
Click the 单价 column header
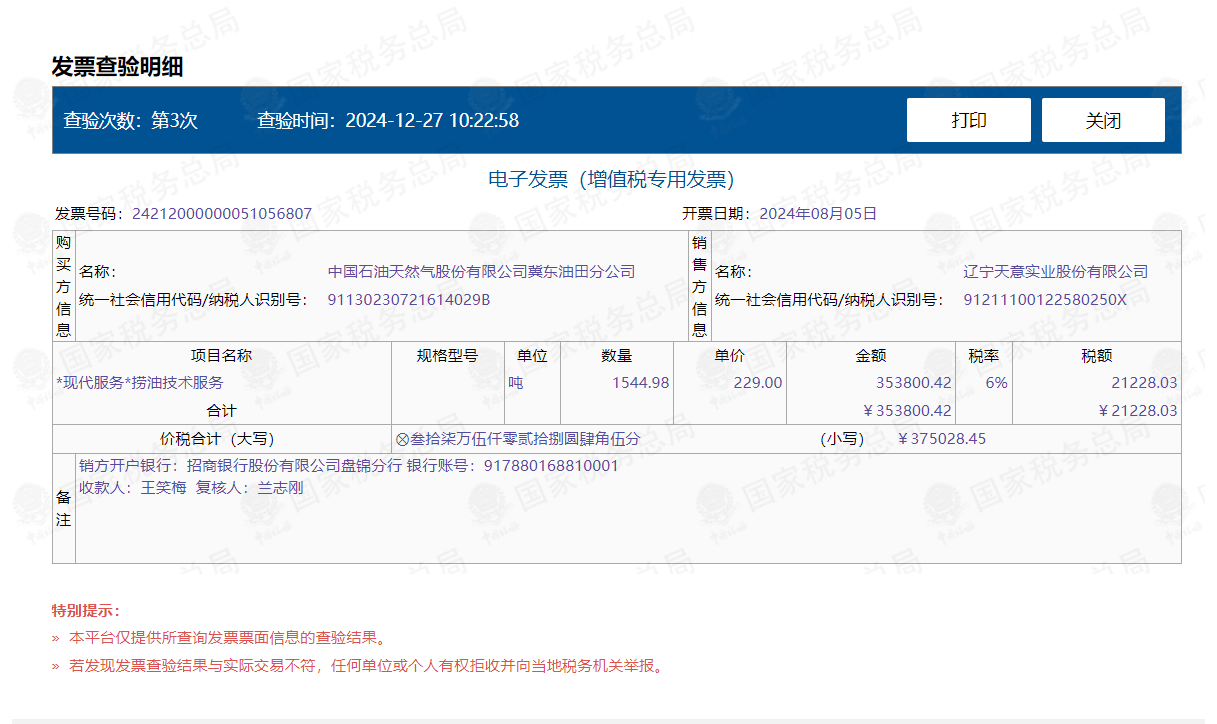(x=729, y=355)
